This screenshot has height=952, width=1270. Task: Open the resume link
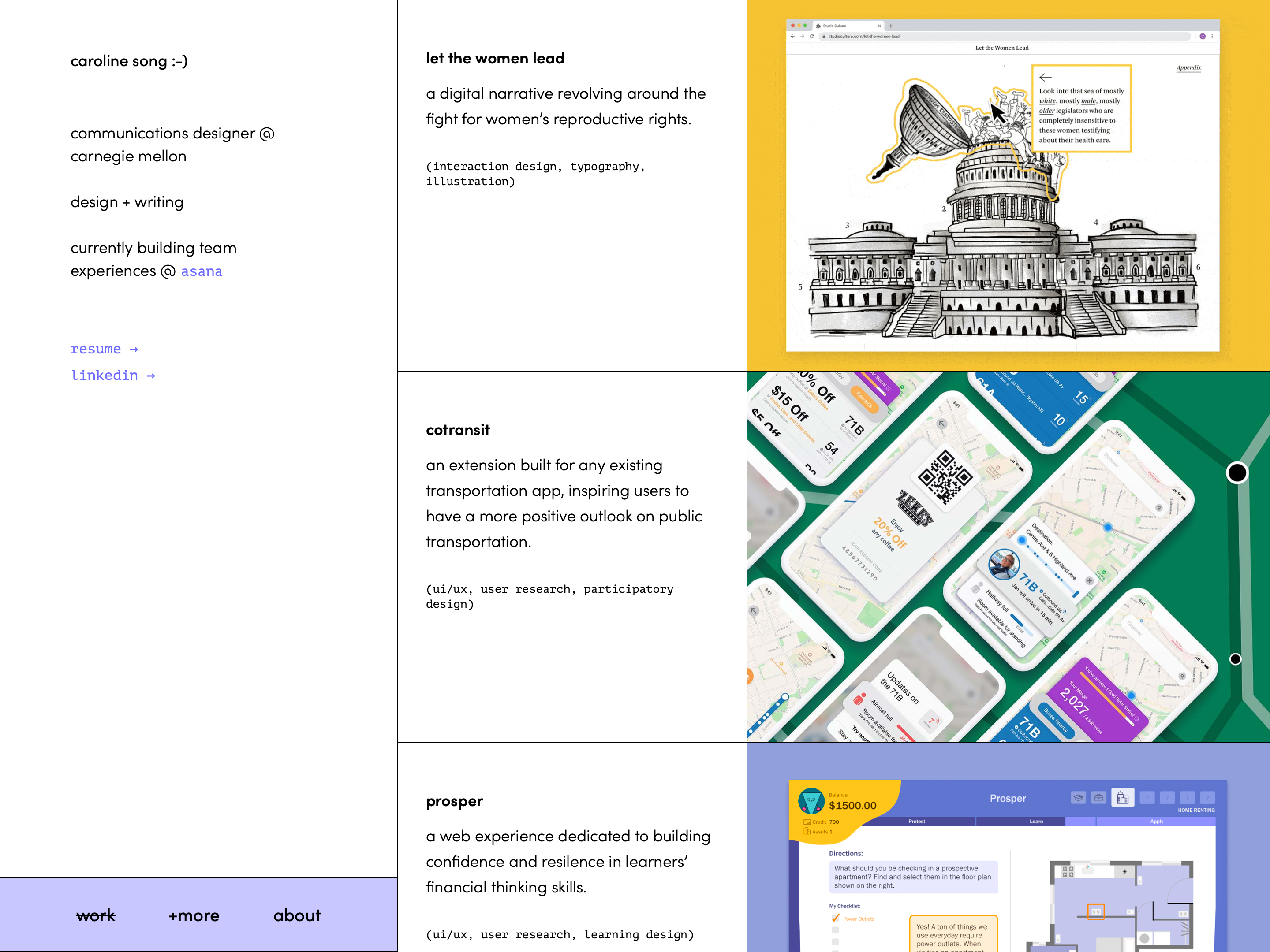pyautogui.click(x=104, y=349)
